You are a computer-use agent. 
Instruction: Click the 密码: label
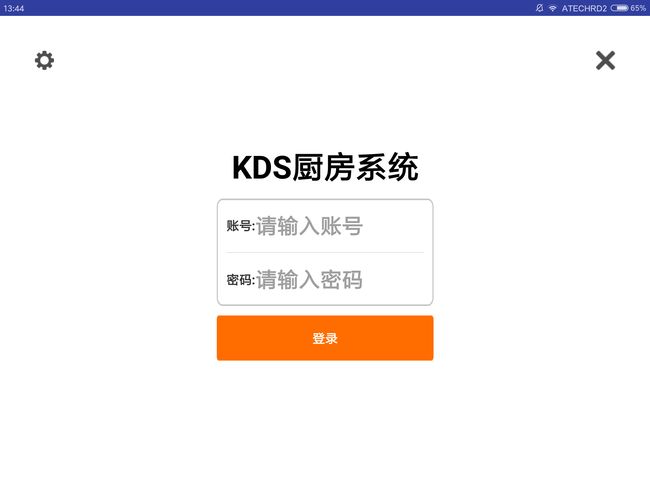tap(240, 280)
